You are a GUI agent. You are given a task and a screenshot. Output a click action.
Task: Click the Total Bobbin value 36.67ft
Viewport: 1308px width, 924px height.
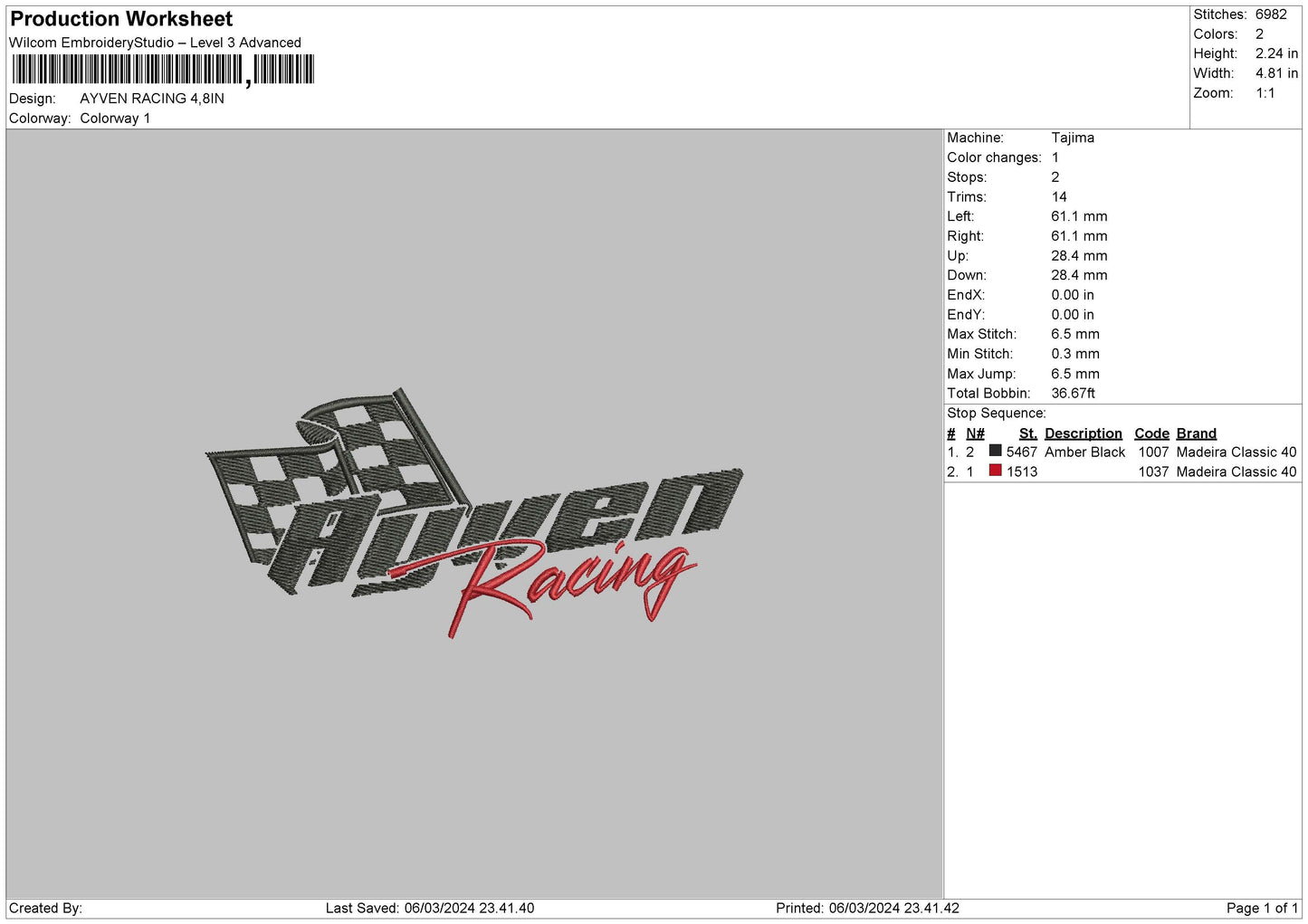tap(1073, 394)
